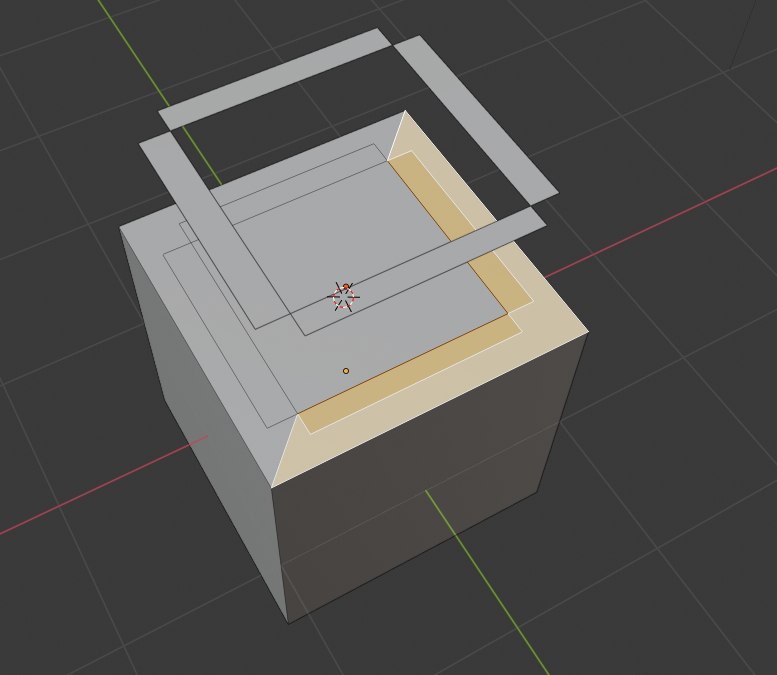Viewport: 777px width, 675px height.
Task: Click the red-white 3D cursor on the cube top
Action: point(343,297)
